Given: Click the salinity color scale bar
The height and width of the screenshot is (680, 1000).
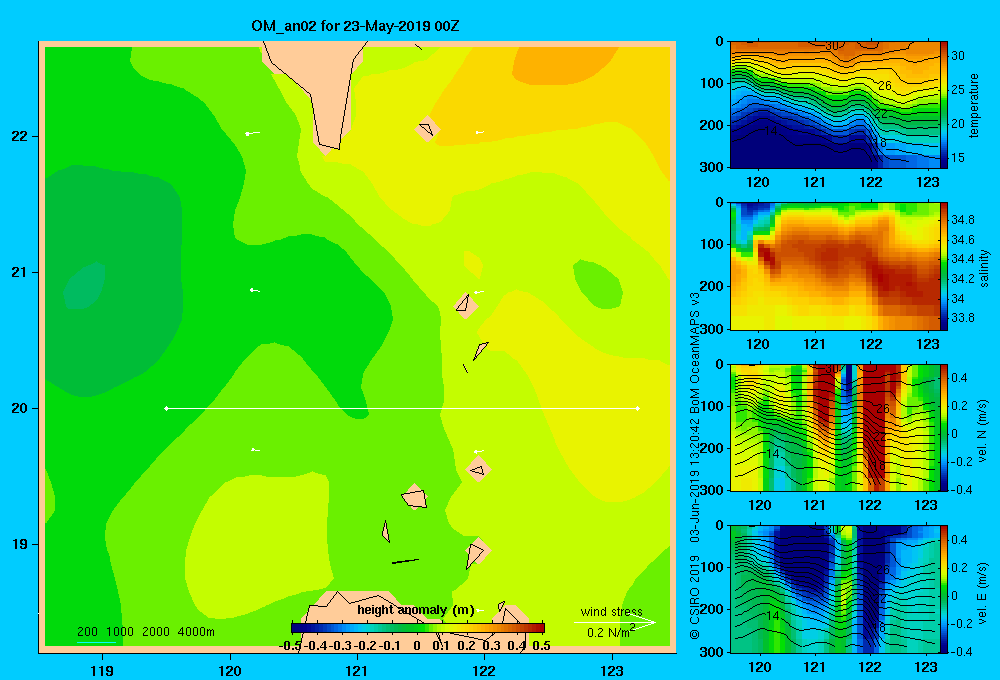Looking at the screenshot, I should pyautogui.click(x=944, y=266).
